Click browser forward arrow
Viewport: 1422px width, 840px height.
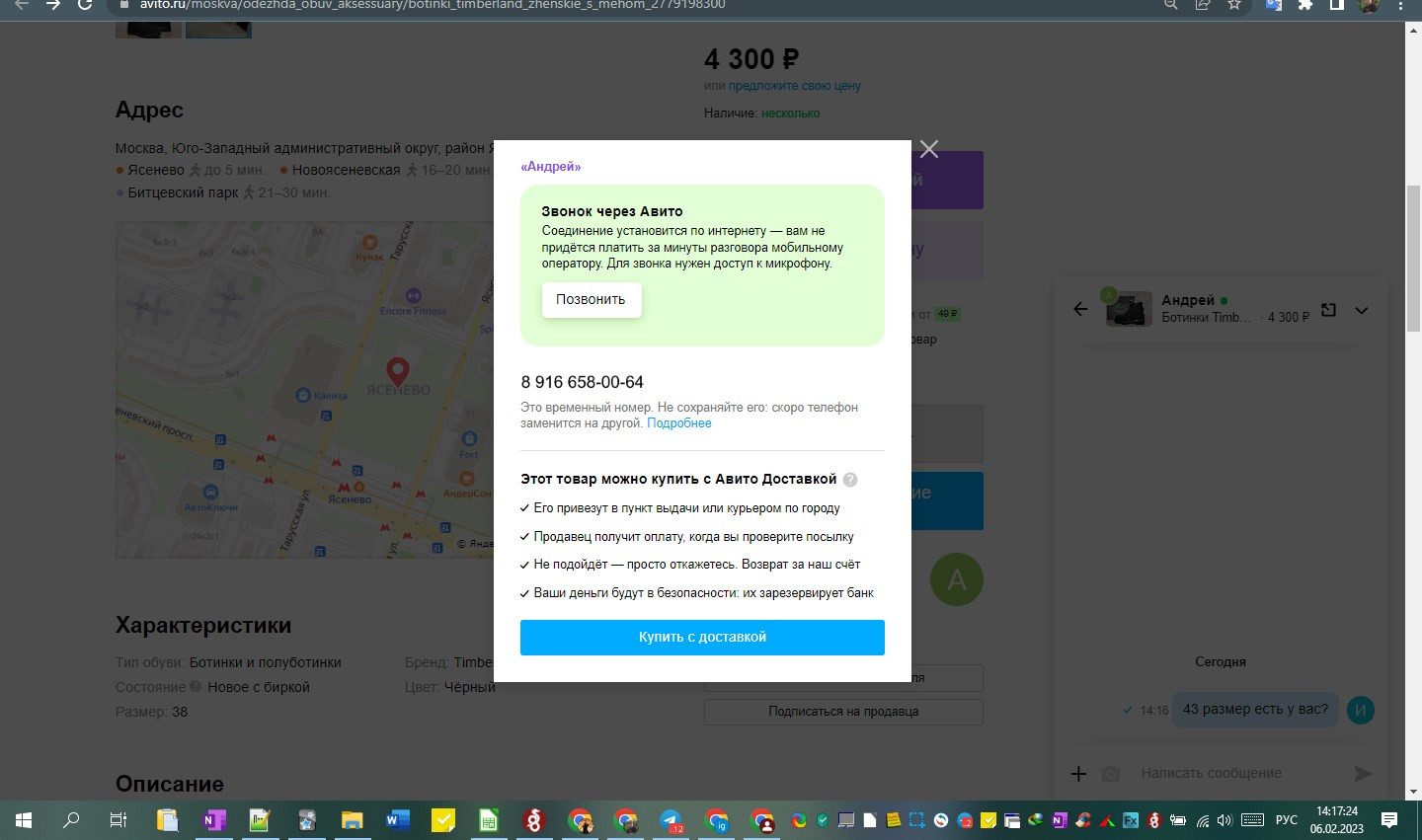pos(53,5)
